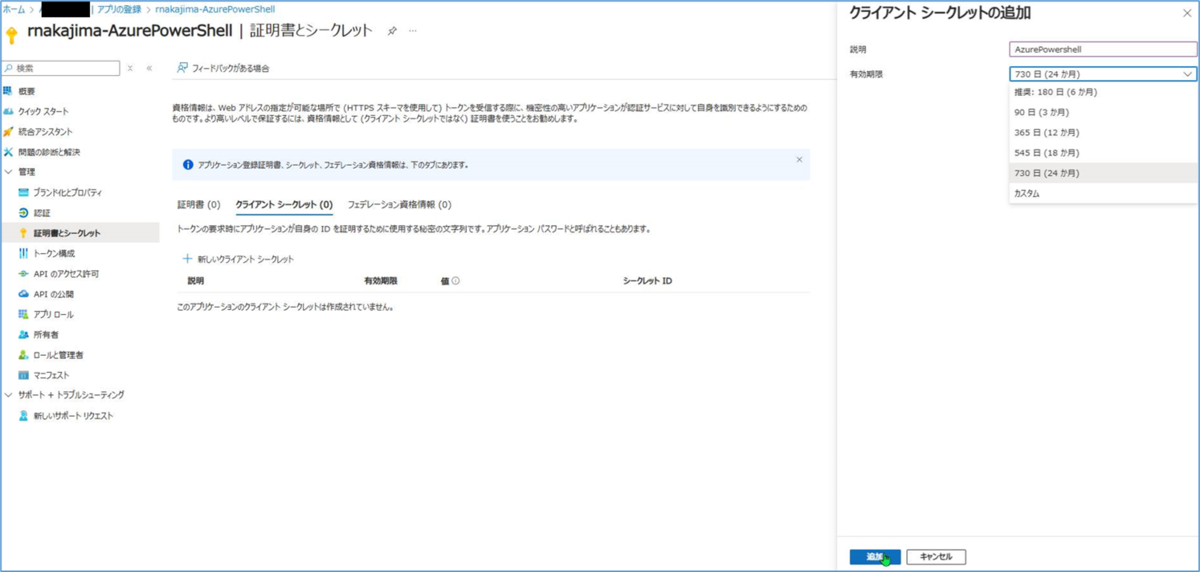
Task: Open the 有効期限 dropdown showing 730 日
Action: click(1103, 74)
